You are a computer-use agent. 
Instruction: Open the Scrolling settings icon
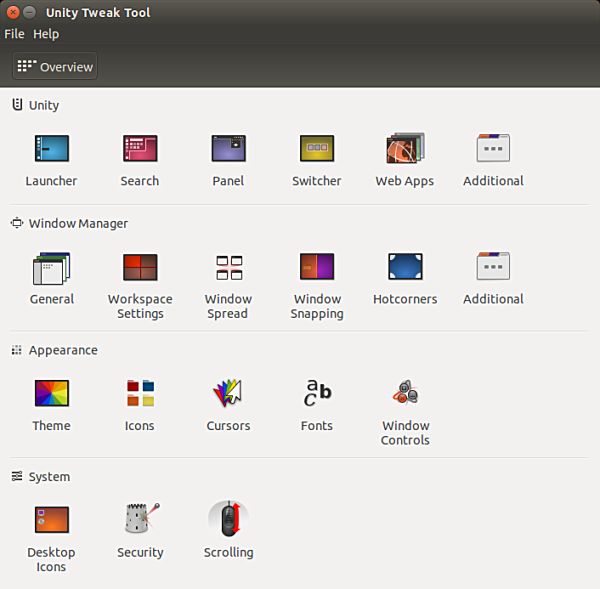pos(229,519)
